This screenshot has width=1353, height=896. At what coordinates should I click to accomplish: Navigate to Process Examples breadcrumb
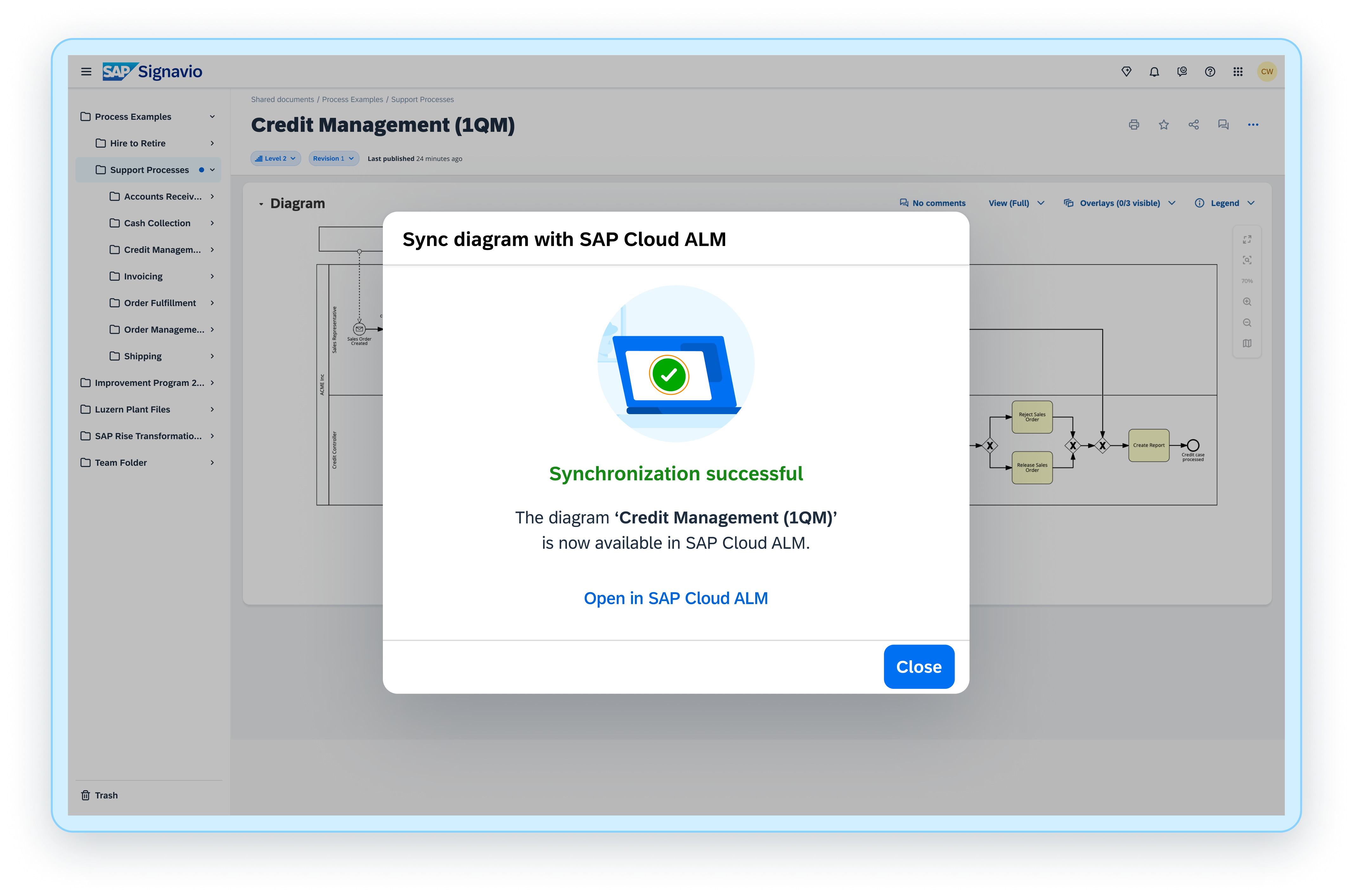tap(352, 99)
